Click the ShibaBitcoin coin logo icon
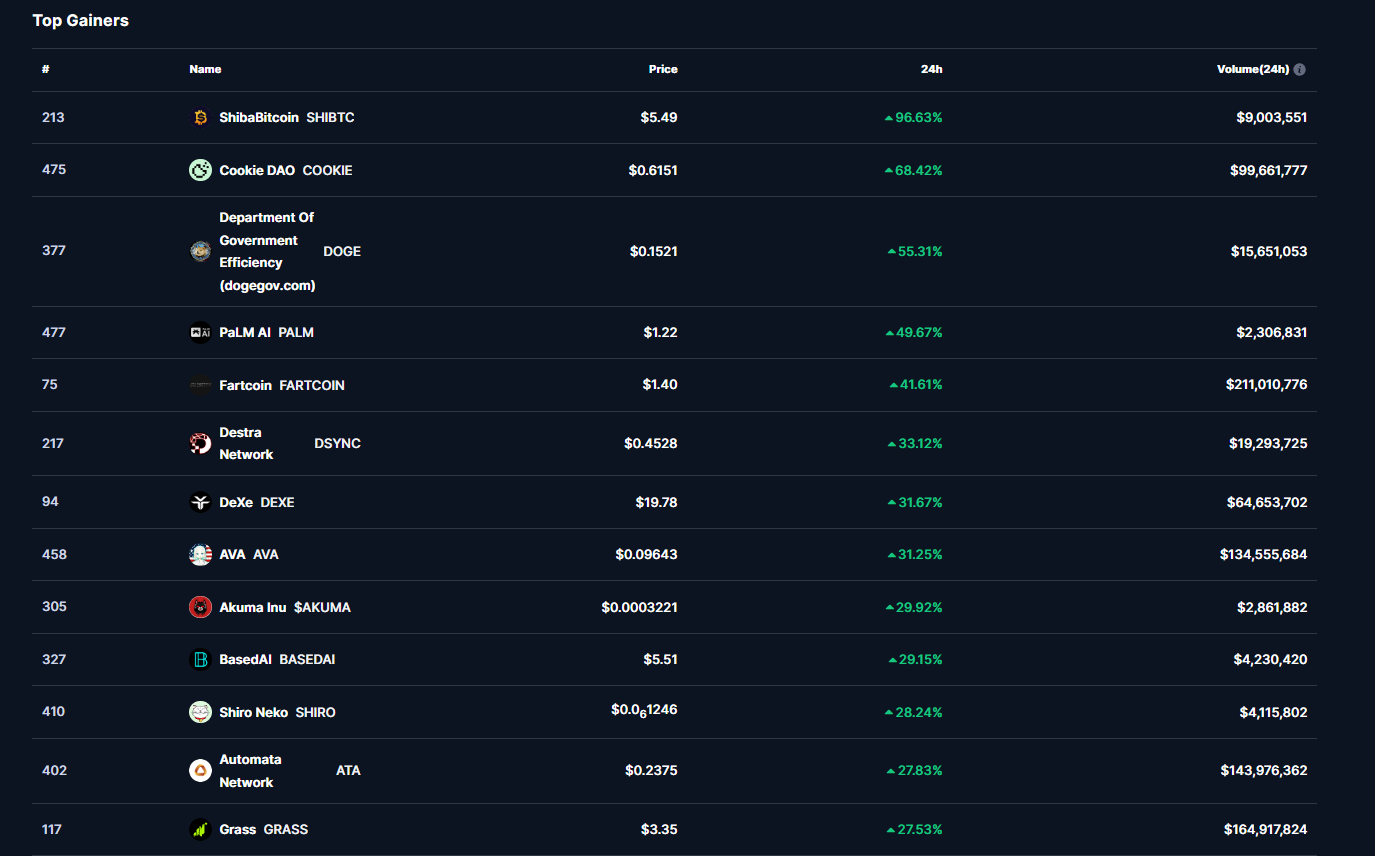This screenshot has height=856, width=1375. [200, 118]
